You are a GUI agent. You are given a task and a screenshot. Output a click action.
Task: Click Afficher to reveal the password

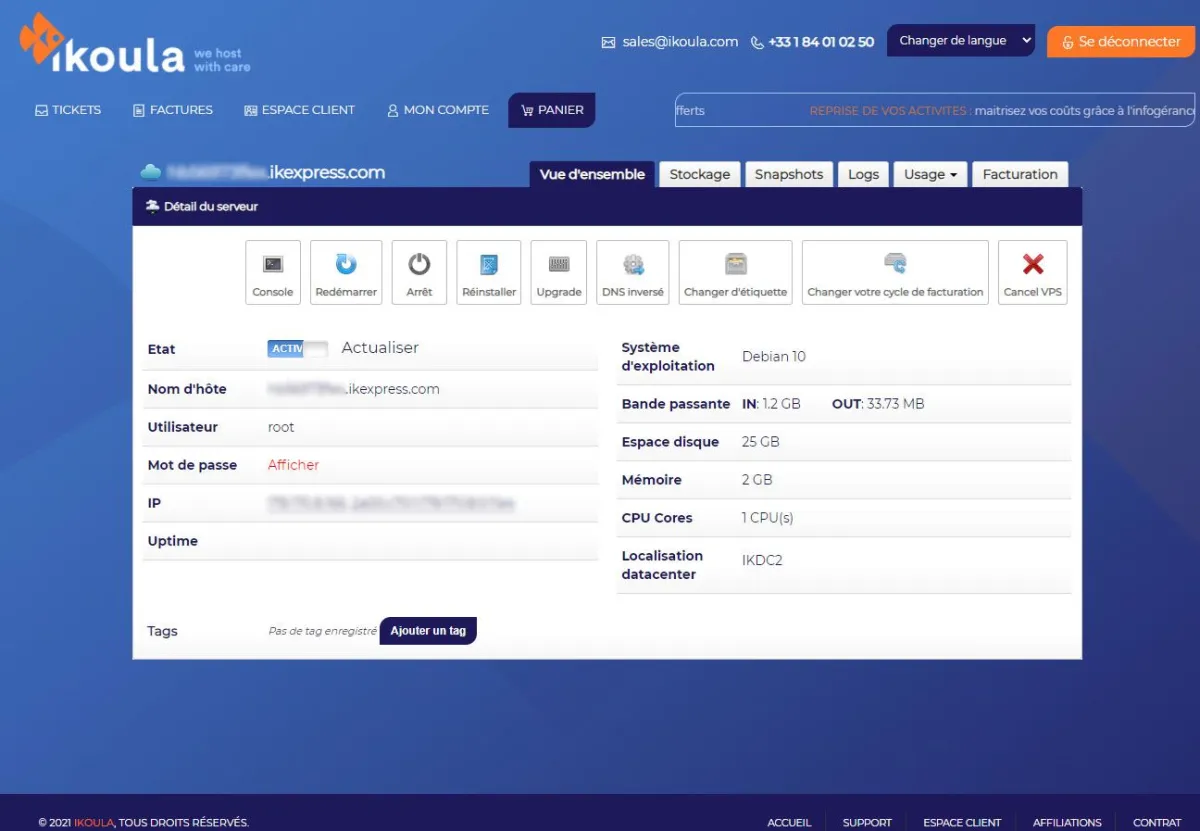(x=293, y=465)
